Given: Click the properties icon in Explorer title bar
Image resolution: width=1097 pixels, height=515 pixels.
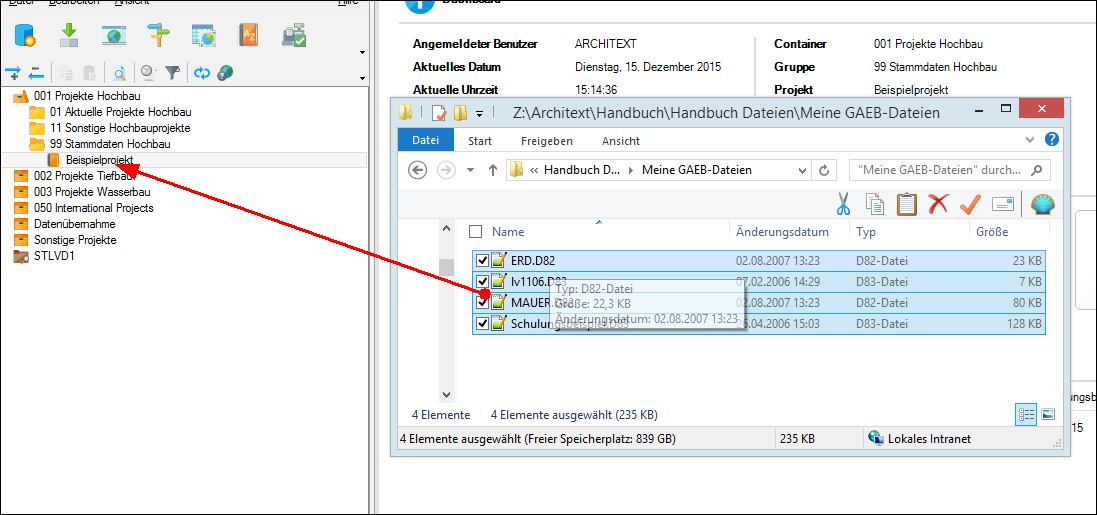Looking at the screenshot, I should pyautogui.click(x=439, y=112).
